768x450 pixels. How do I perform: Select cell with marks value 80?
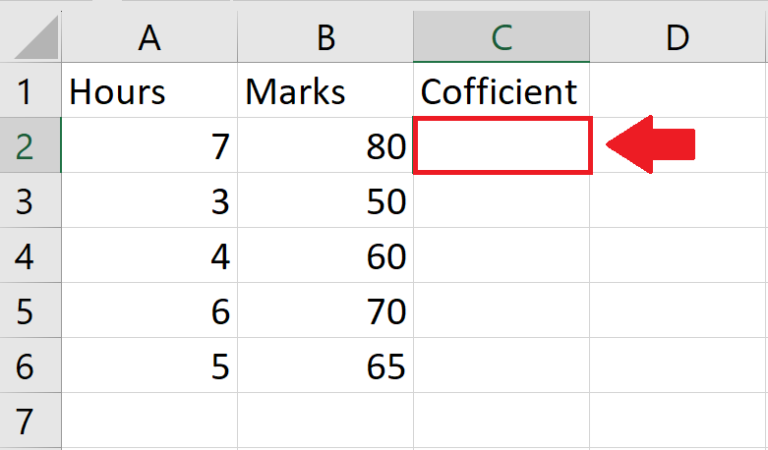point(325,147)
